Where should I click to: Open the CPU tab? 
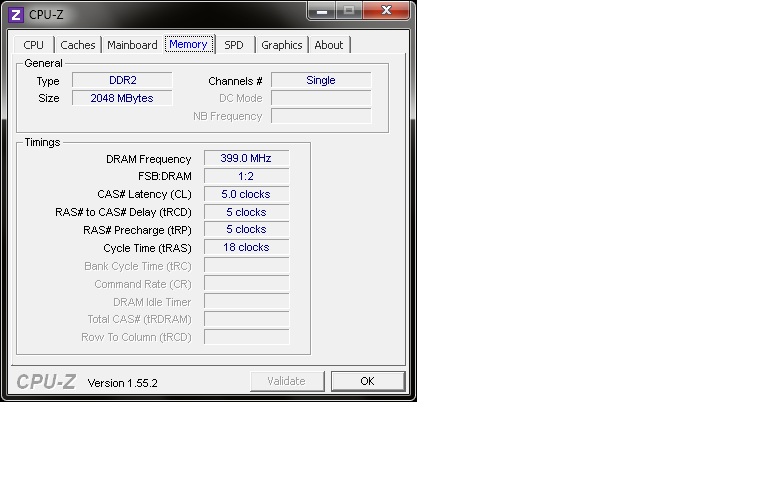coord(33,45)
